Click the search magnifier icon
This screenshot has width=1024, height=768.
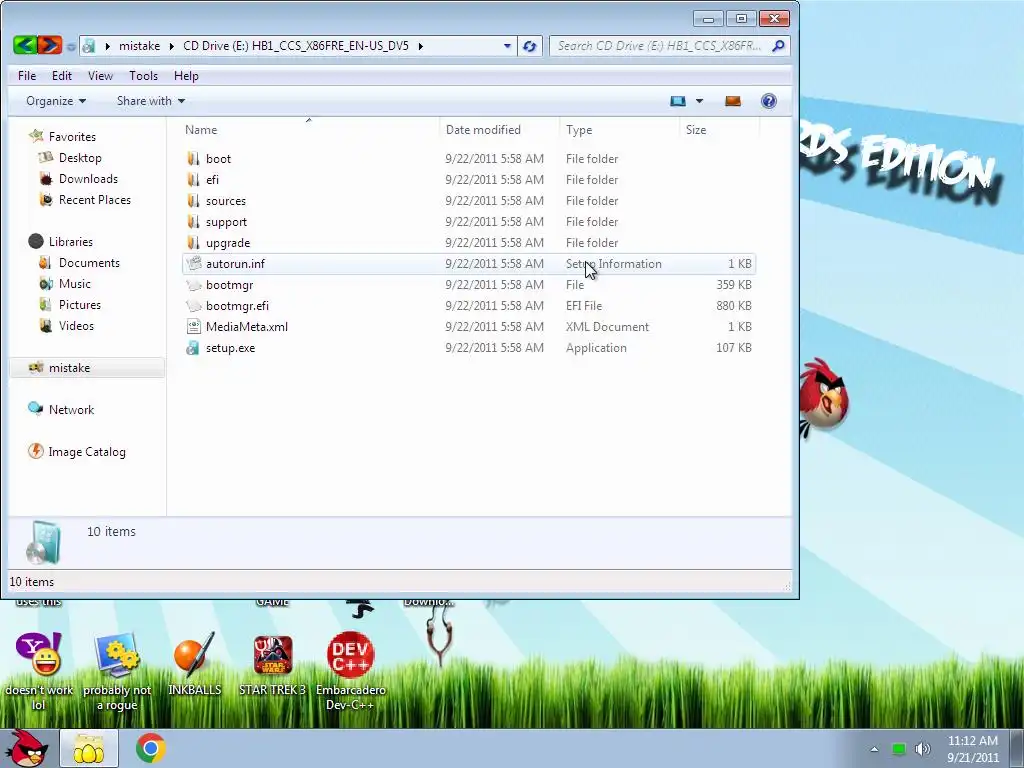[778, 46]
